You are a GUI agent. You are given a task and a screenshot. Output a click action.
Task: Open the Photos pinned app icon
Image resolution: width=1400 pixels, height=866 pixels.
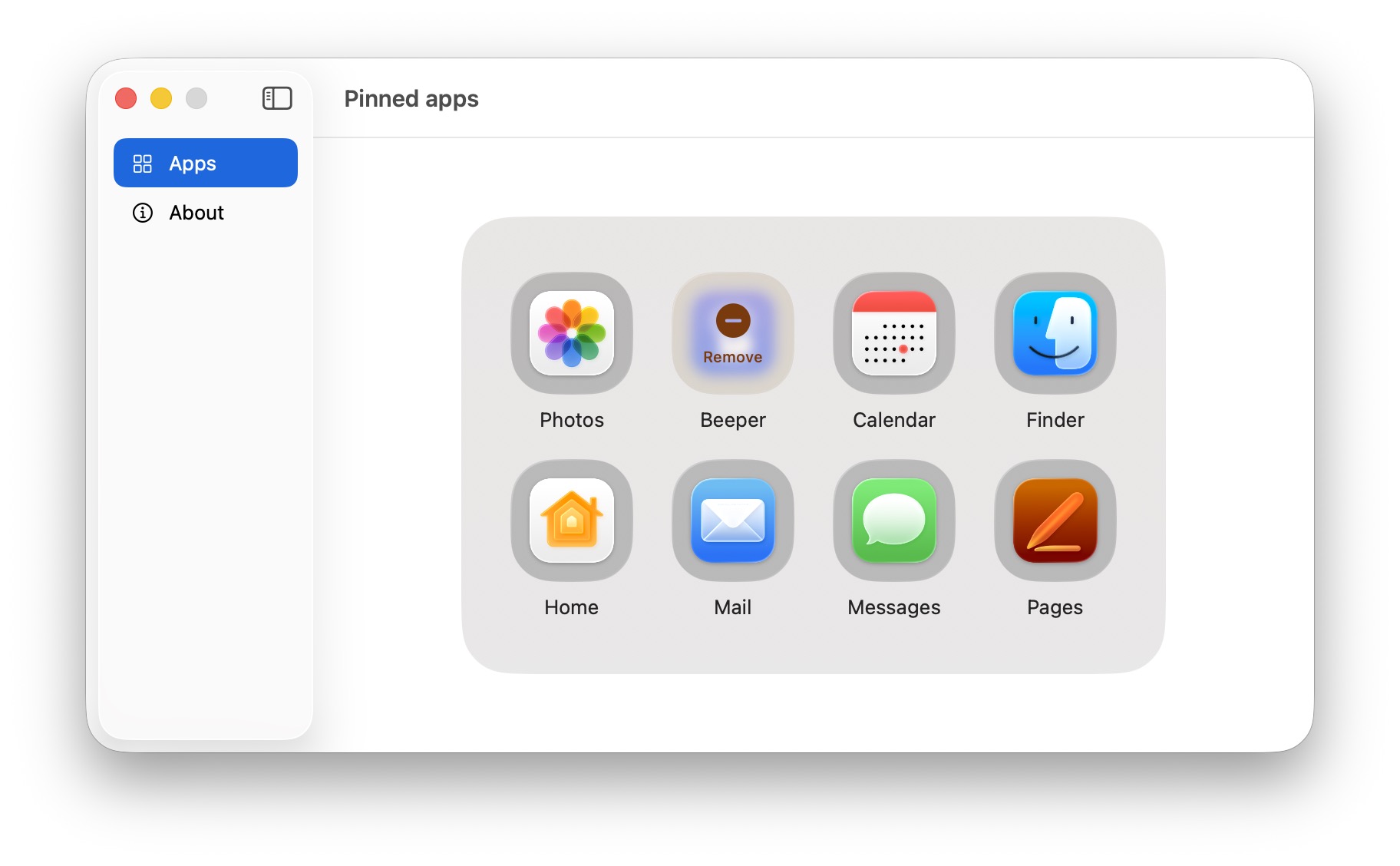(x=572, y=333)
